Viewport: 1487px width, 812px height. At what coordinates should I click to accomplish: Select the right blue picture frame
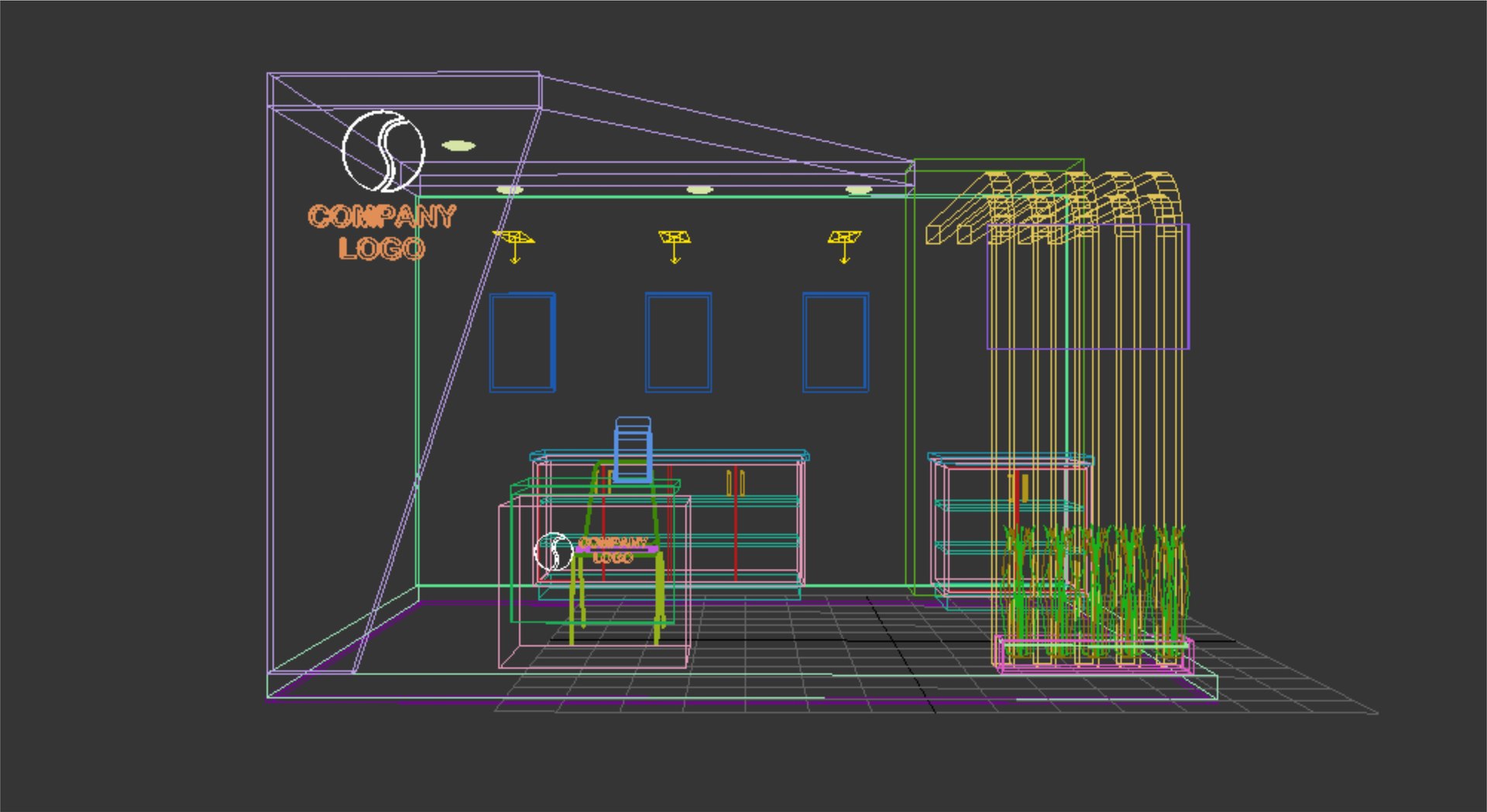836,342
